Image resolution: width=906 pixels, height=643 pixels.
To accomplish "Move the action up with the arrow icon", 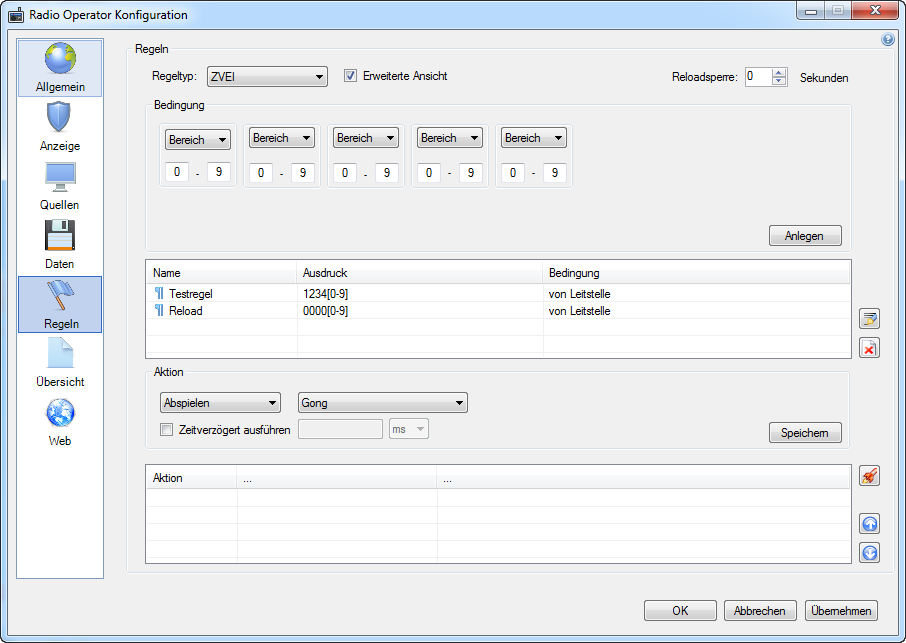I will [869, 523].
